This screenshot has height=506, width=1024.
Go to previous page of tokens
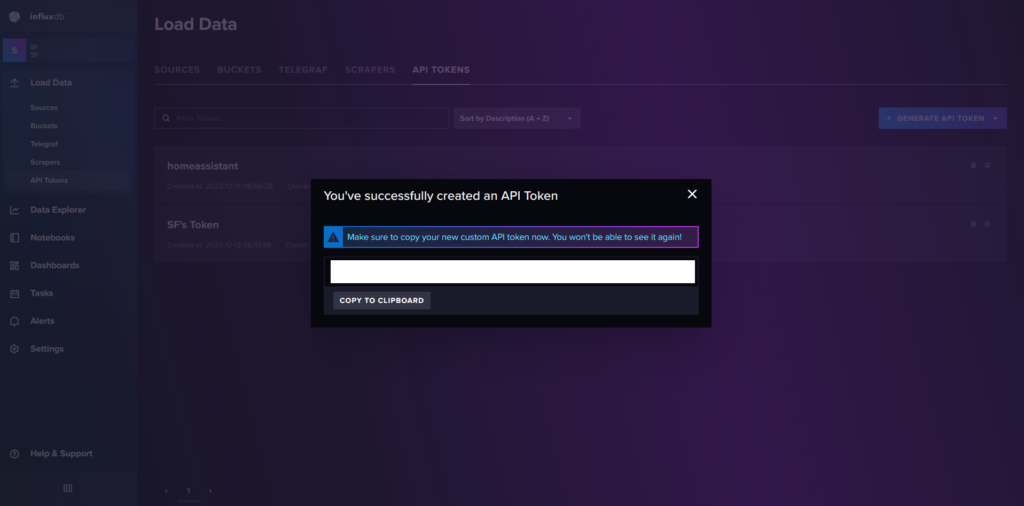click(x=166, y=491)
